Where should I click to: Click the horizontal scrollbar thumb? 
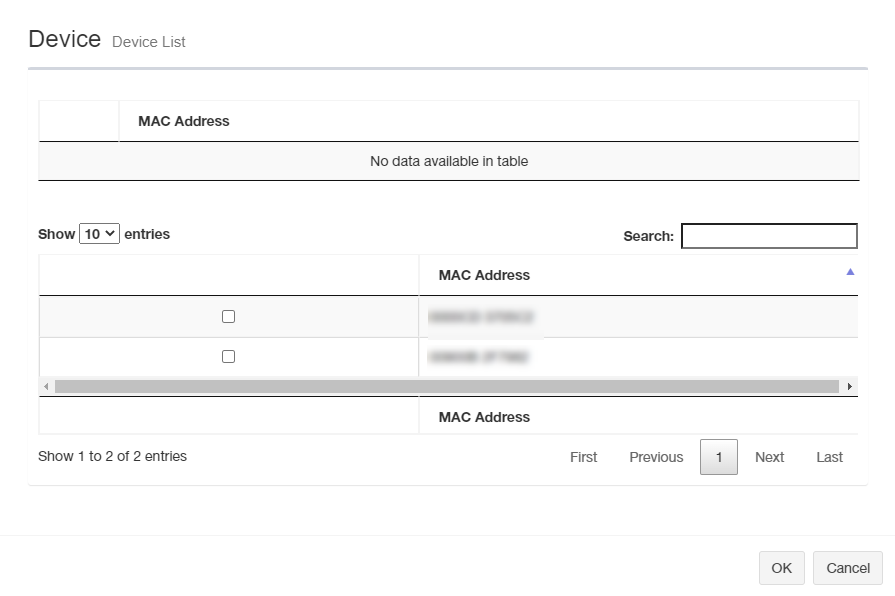coord(446,386)
